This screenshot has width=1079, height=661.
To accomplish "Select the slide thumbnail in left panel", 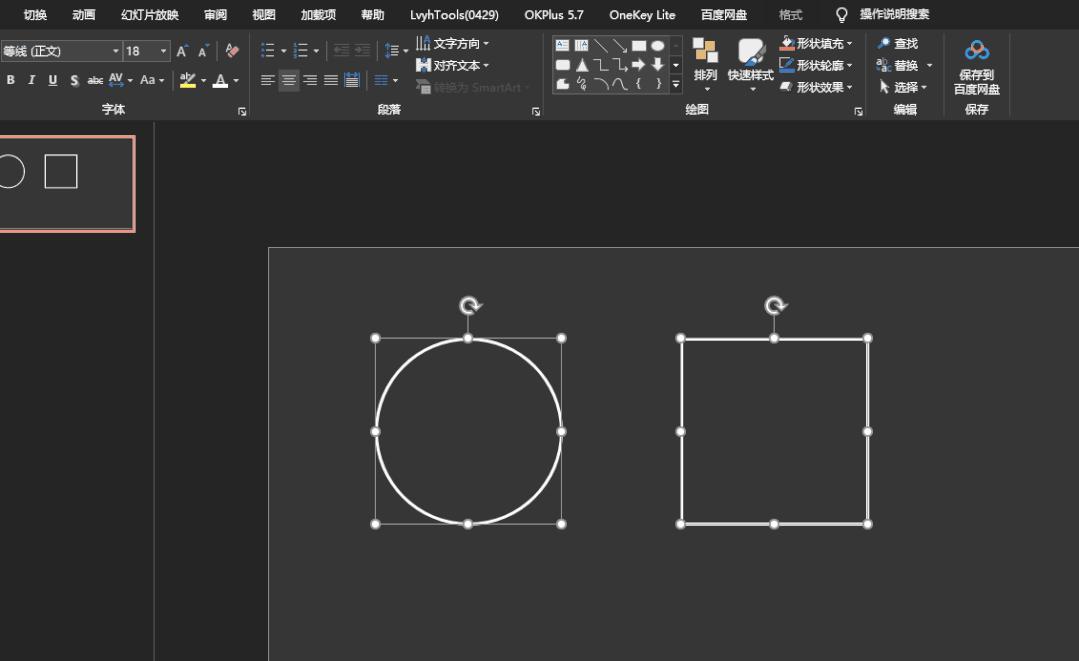I will 66,184.
